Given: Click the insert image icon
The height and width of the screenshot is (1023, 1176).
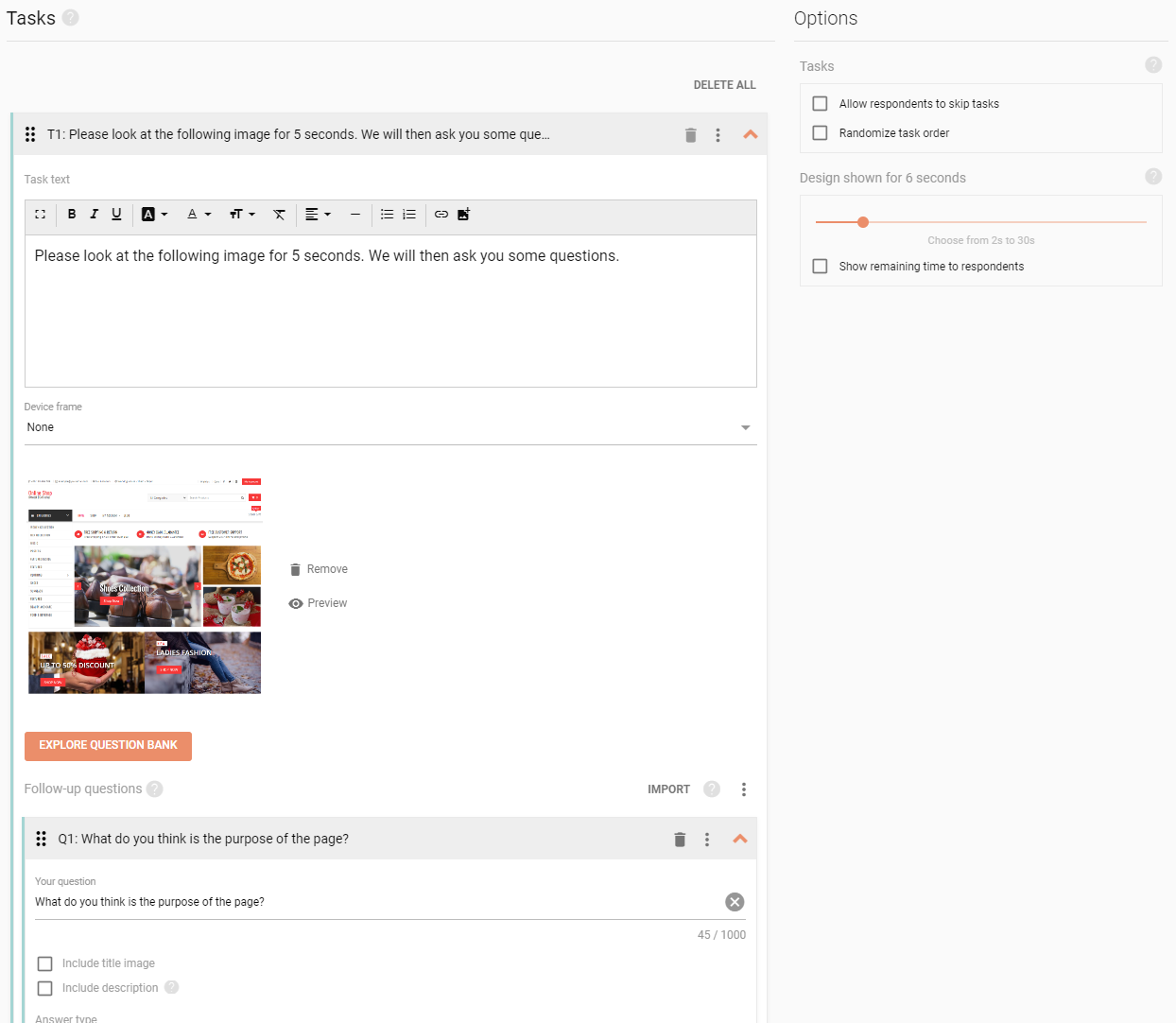Looking at the screenshot, I should (x=464, y=215).
